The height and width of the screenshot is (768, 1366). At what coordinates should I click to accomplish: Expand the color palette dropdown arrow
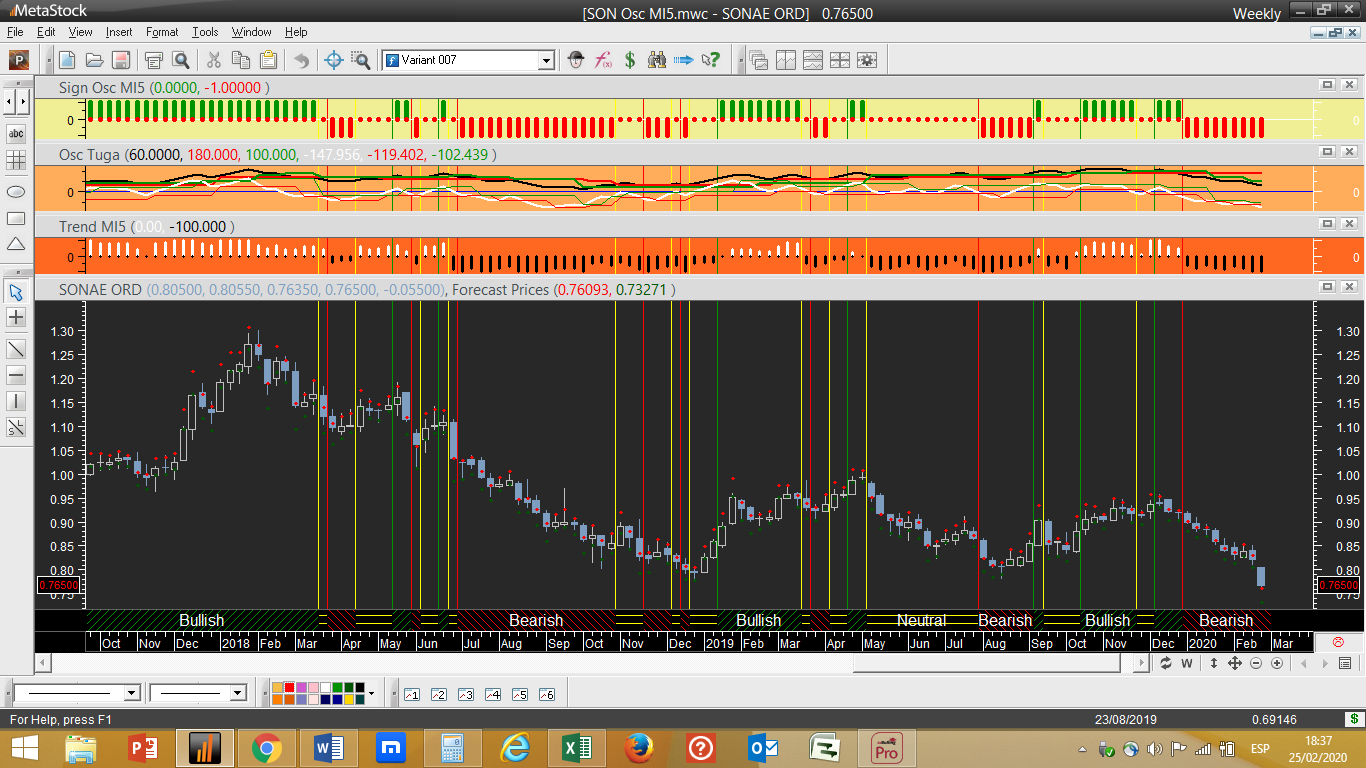[x=371, y=693]
